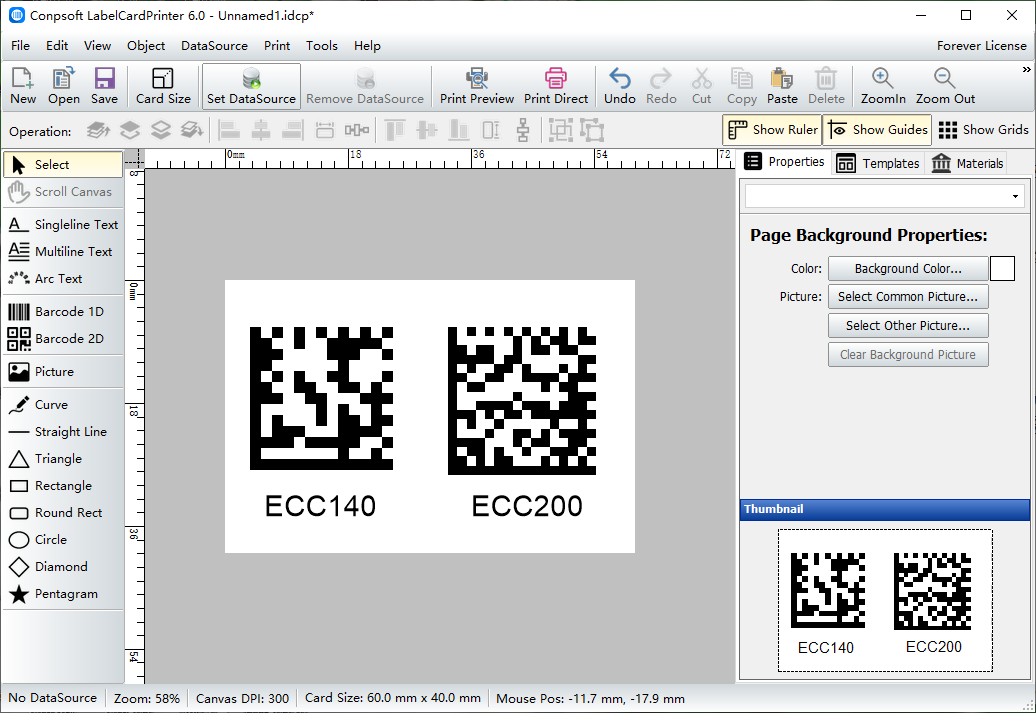Choose the Pentagram star tool

[x=63, y=594]
